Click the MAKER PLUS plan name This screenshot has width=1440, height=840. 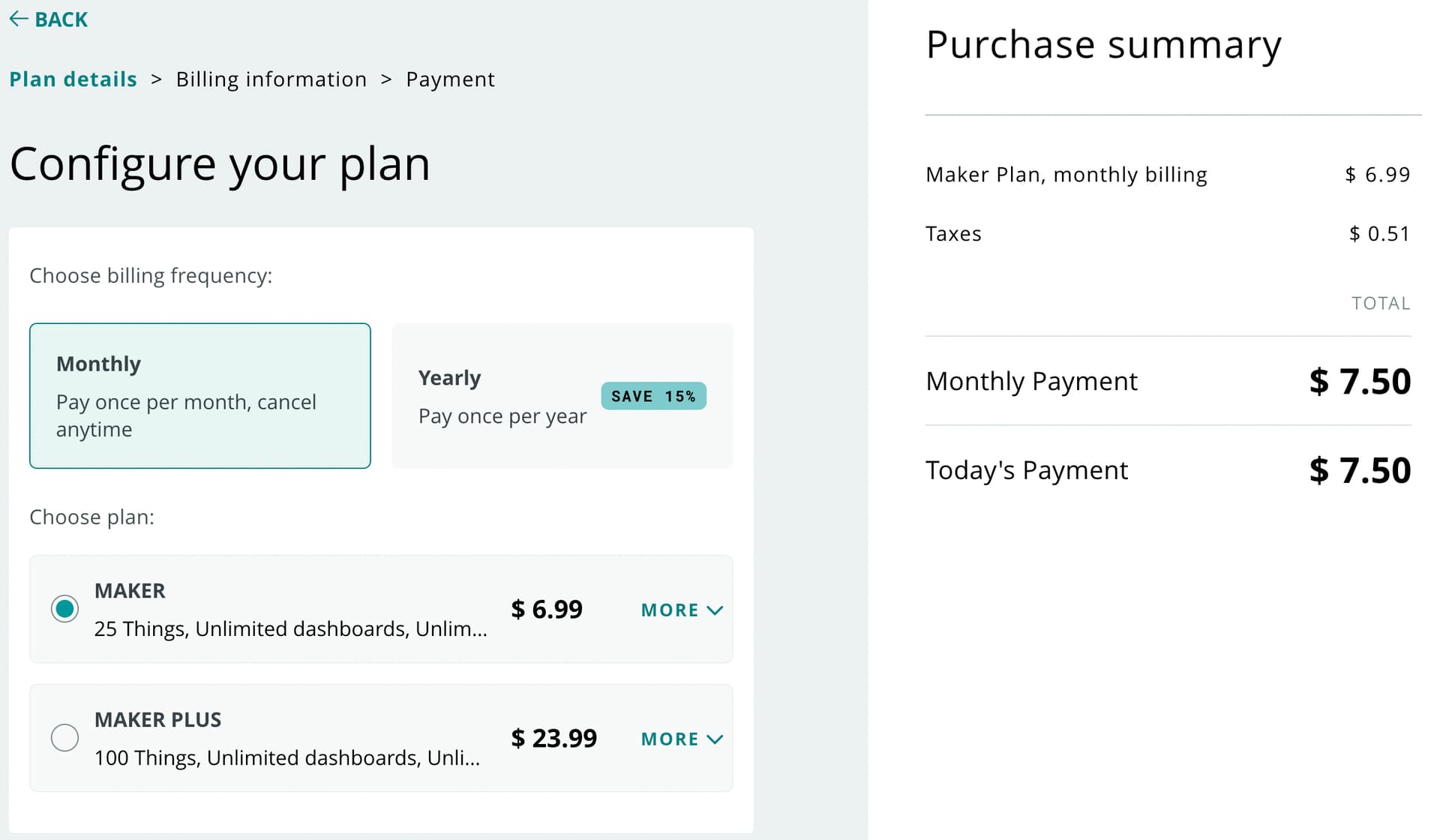coord(157,720)
